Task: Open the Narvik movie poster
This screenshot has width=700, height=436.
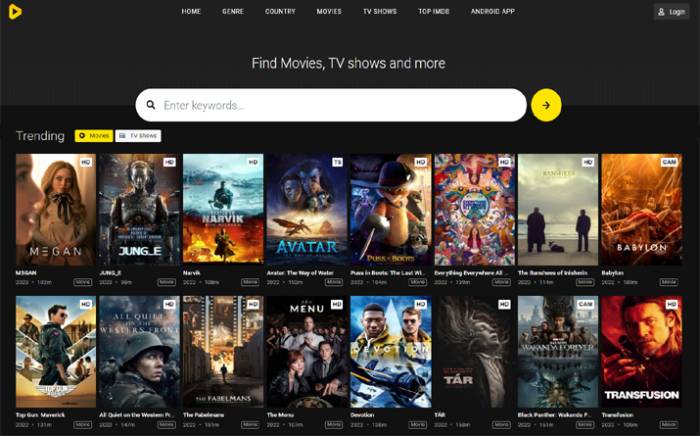Action: click(x=223, y=210)
